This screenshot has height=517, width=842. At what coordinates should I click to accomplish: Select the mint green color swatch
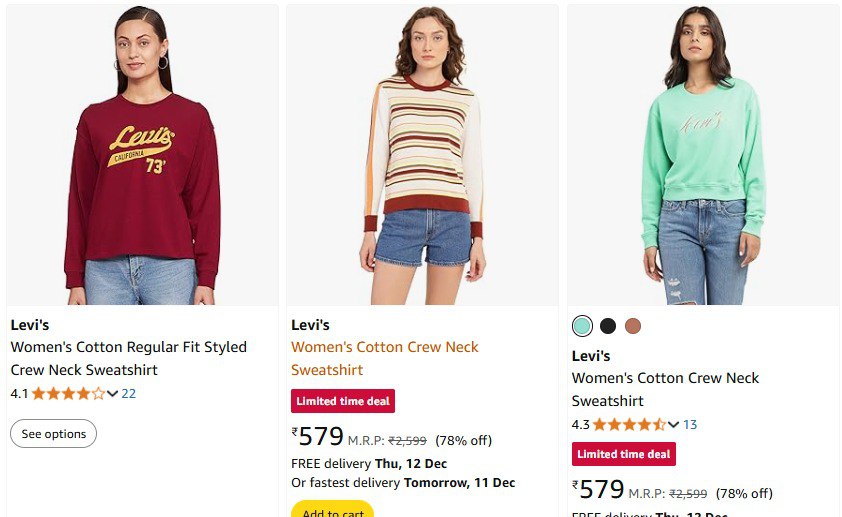(x=582, y=326)
